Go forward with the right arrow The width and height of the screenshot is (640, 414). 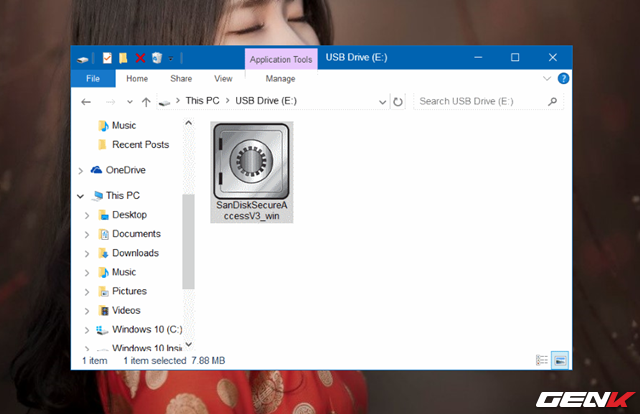[111, 102]
